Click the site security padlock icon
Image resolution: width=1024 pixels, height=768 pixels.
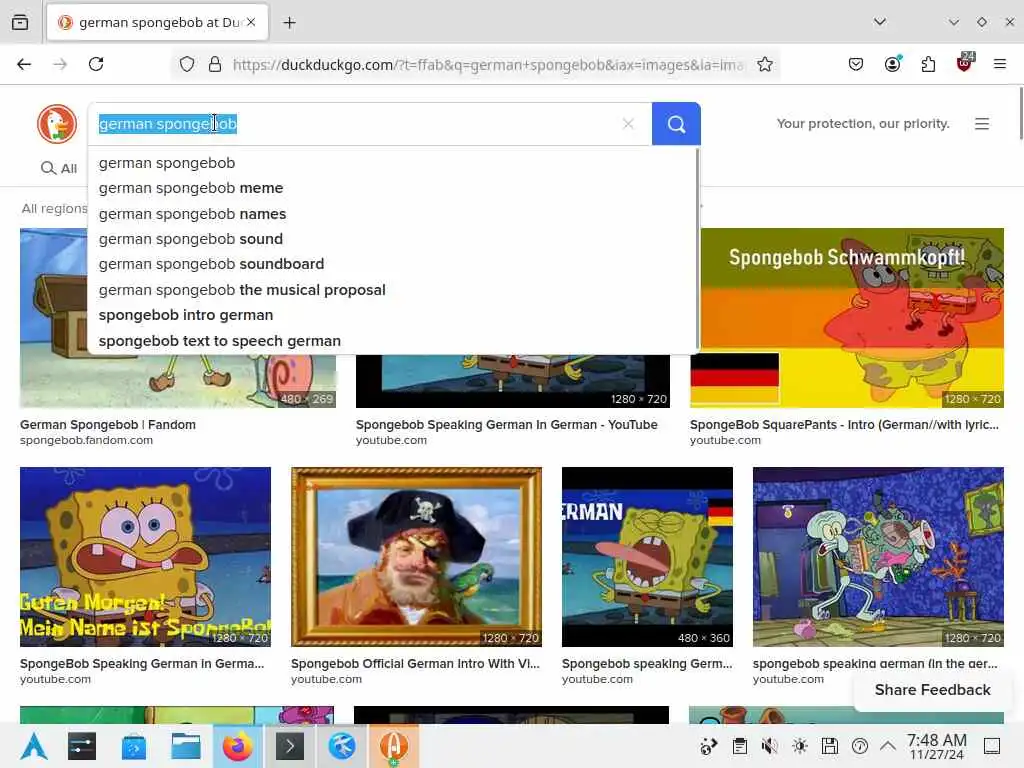point(215,64)
